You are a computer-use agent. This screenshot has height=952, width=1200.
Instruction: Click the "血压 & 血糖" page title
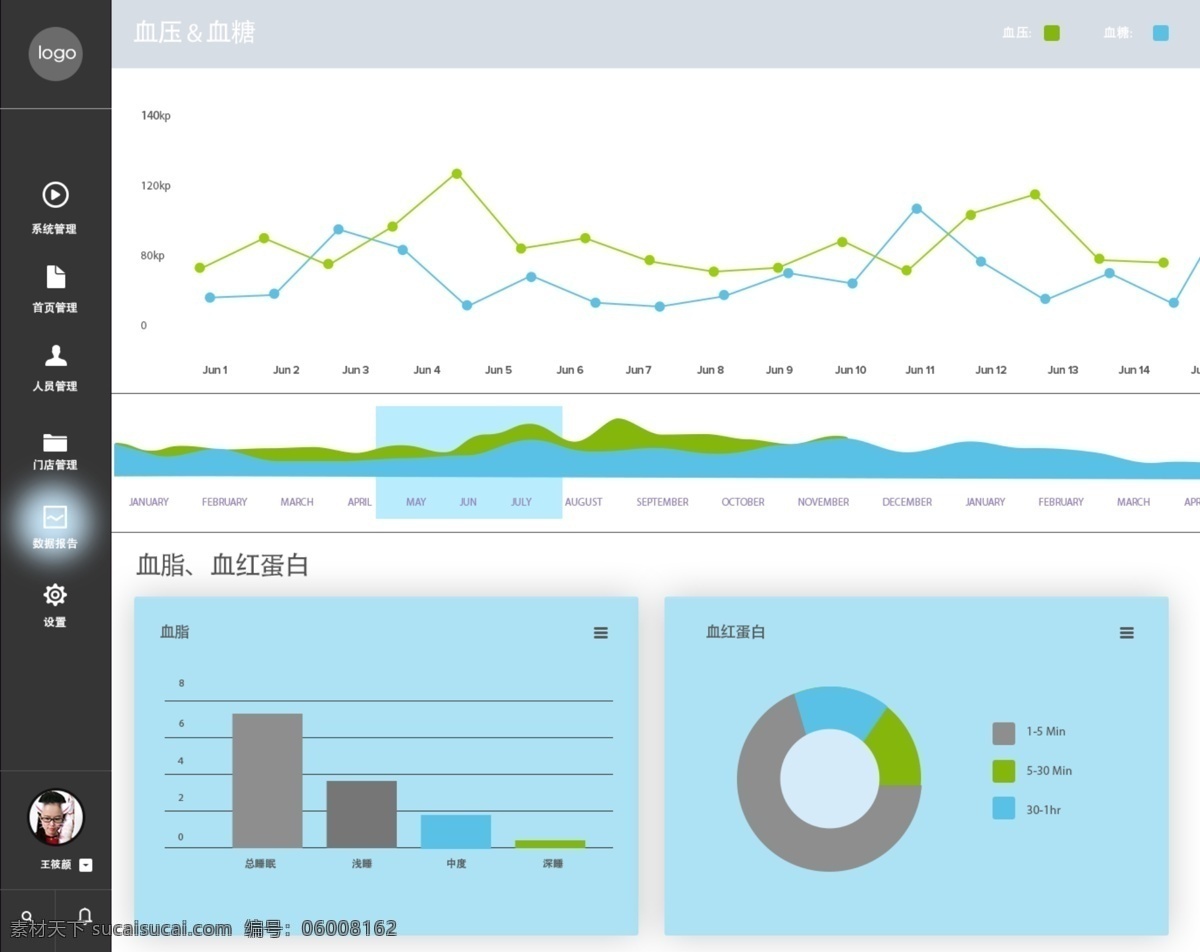pyautogui.click(x=194, y=33)
